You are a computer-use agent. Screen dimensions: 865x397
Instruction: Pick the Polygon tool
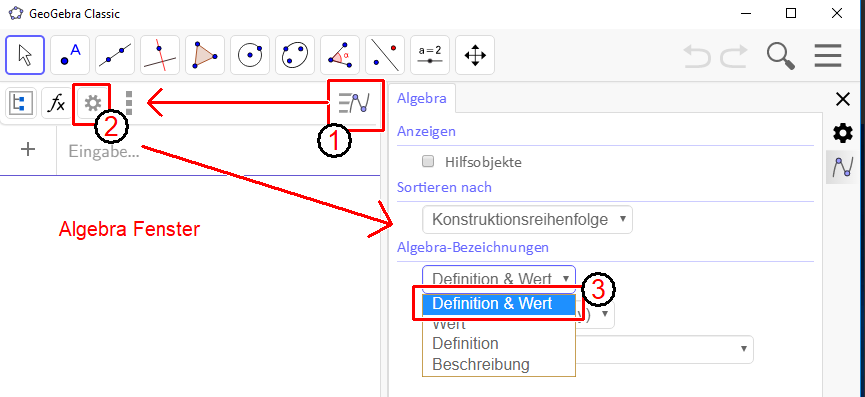[205, 55]
